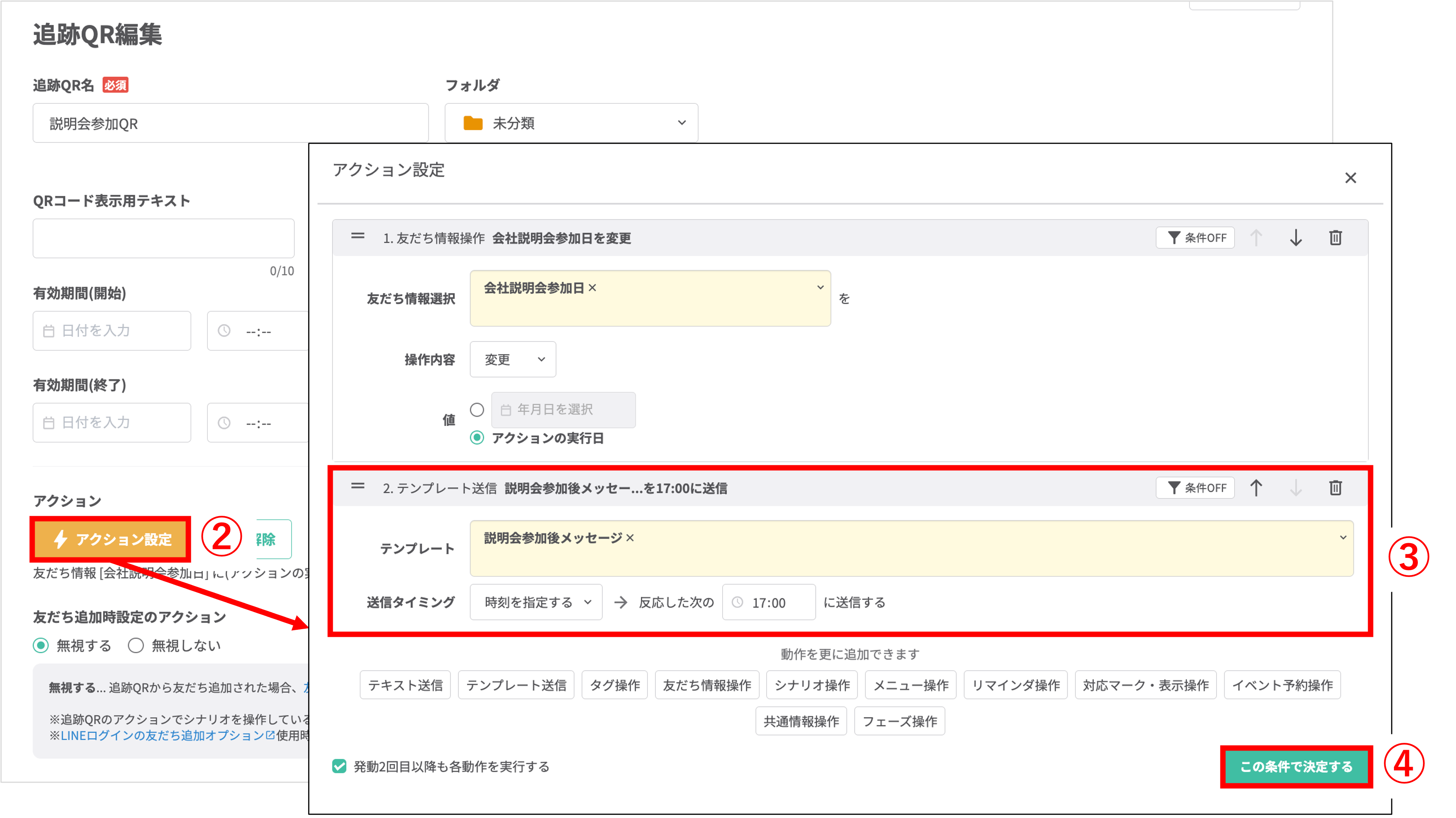Select 無視しない radio option
Screen dimensions: 1456x818
pos(136,646)
